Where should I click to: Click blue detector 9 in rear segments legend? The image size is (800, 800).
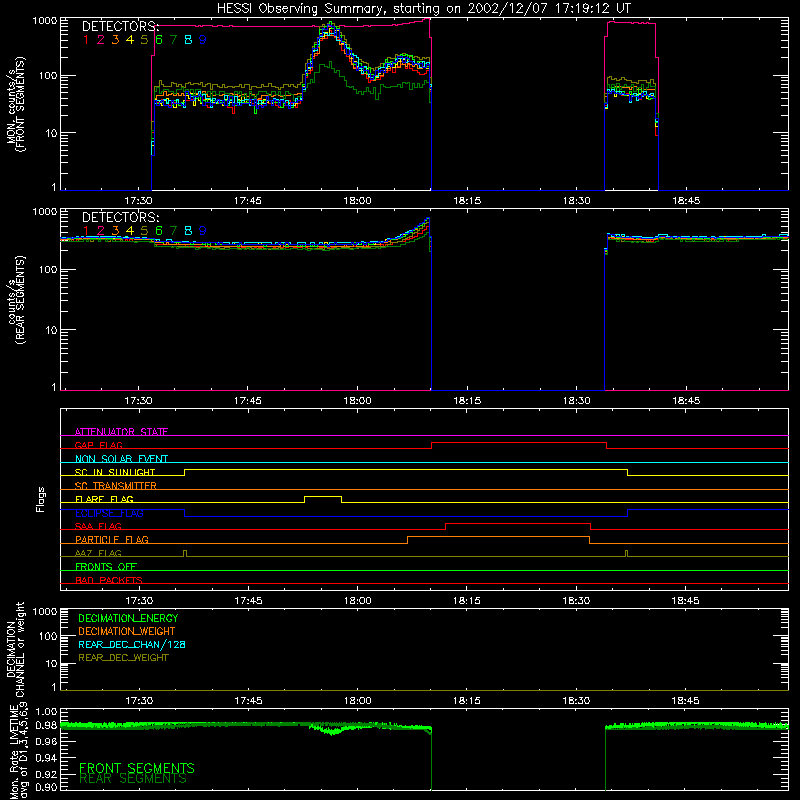tap(203, 231)
